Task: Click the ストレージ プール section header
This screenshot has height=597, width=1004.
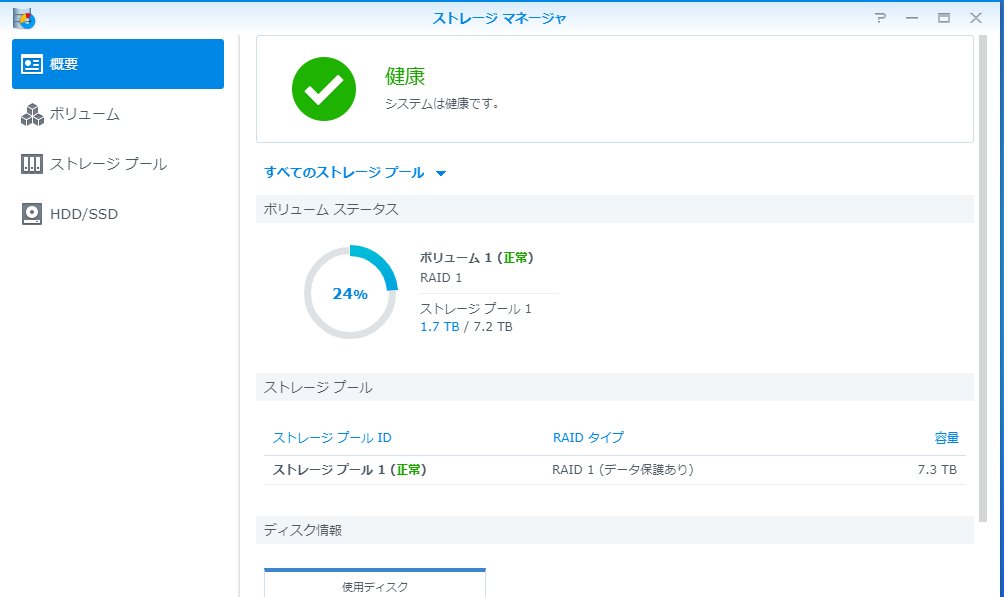Action: click(x=615, y=388)
